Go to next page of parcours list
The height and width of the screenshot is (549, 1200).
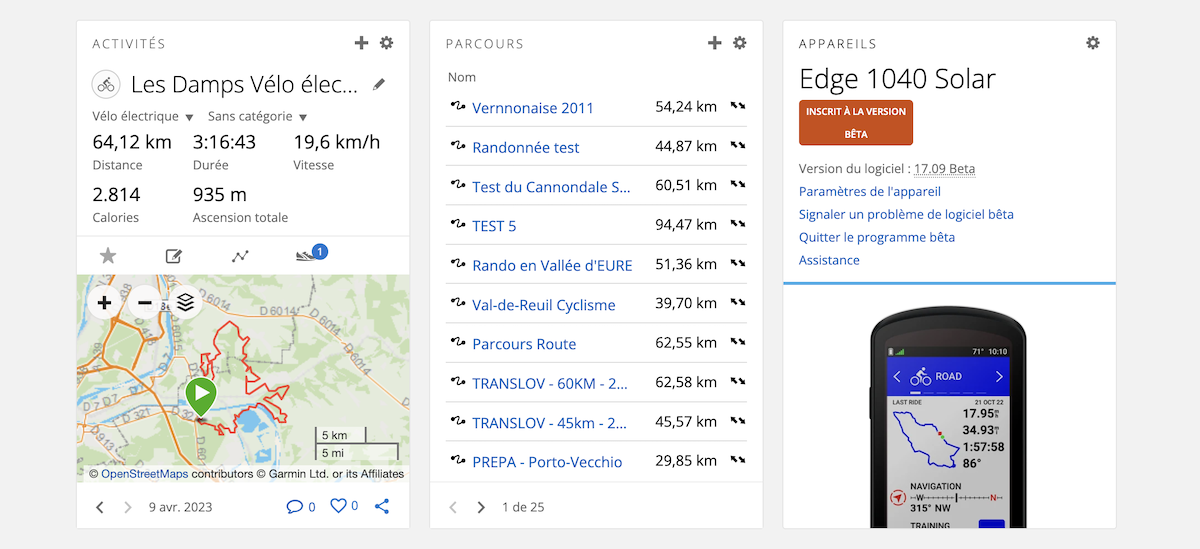[481, 508]
